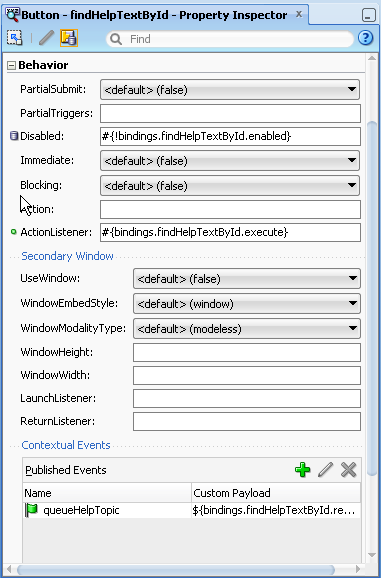The image size is (381, 578).
Task: Click vertical scrollbar down arrow
Action: point(372,555)
